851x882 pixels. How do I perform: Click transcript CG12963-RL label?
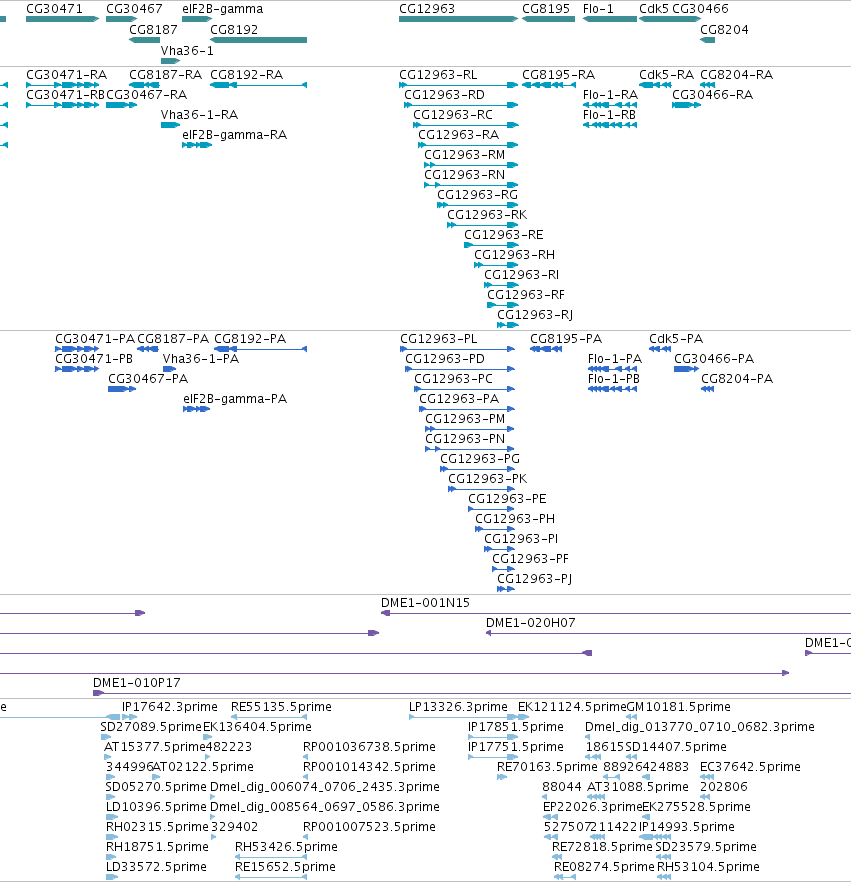438,75
